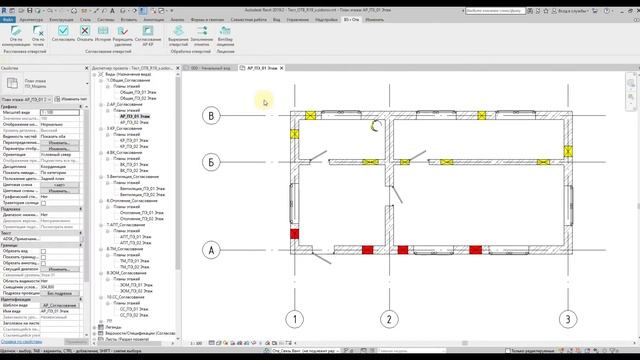The height and width of the screenshot is (360, 640).
Task: Collapse the 3.КР_Согласование tree node
Action: (101, 129)
